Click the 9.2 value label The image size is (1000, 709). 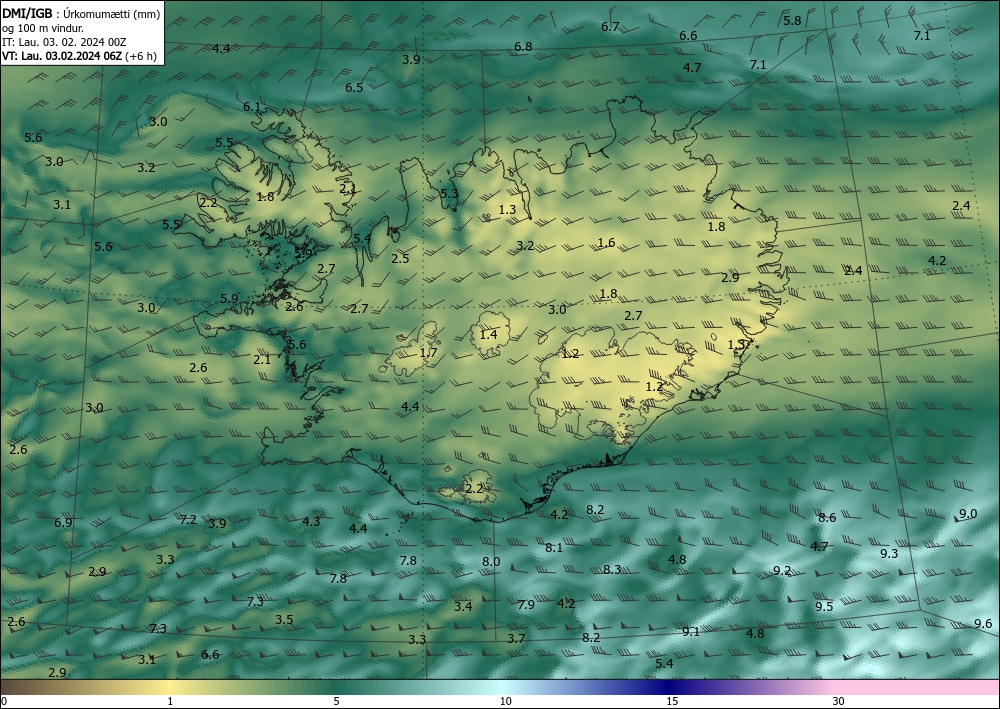(x=782, y=571)
